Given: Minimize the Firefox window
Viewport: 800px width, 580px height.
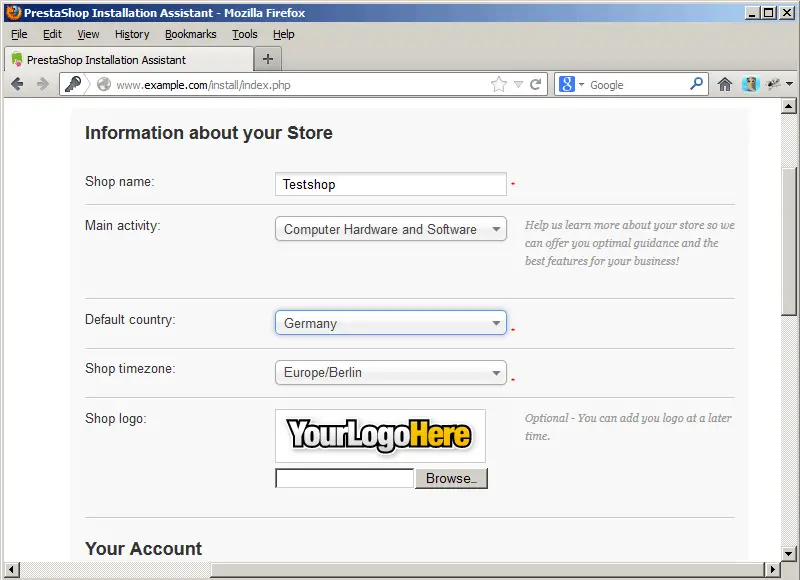Looking at the screenshot, I should pyautogui.click(x=751, y=13).
